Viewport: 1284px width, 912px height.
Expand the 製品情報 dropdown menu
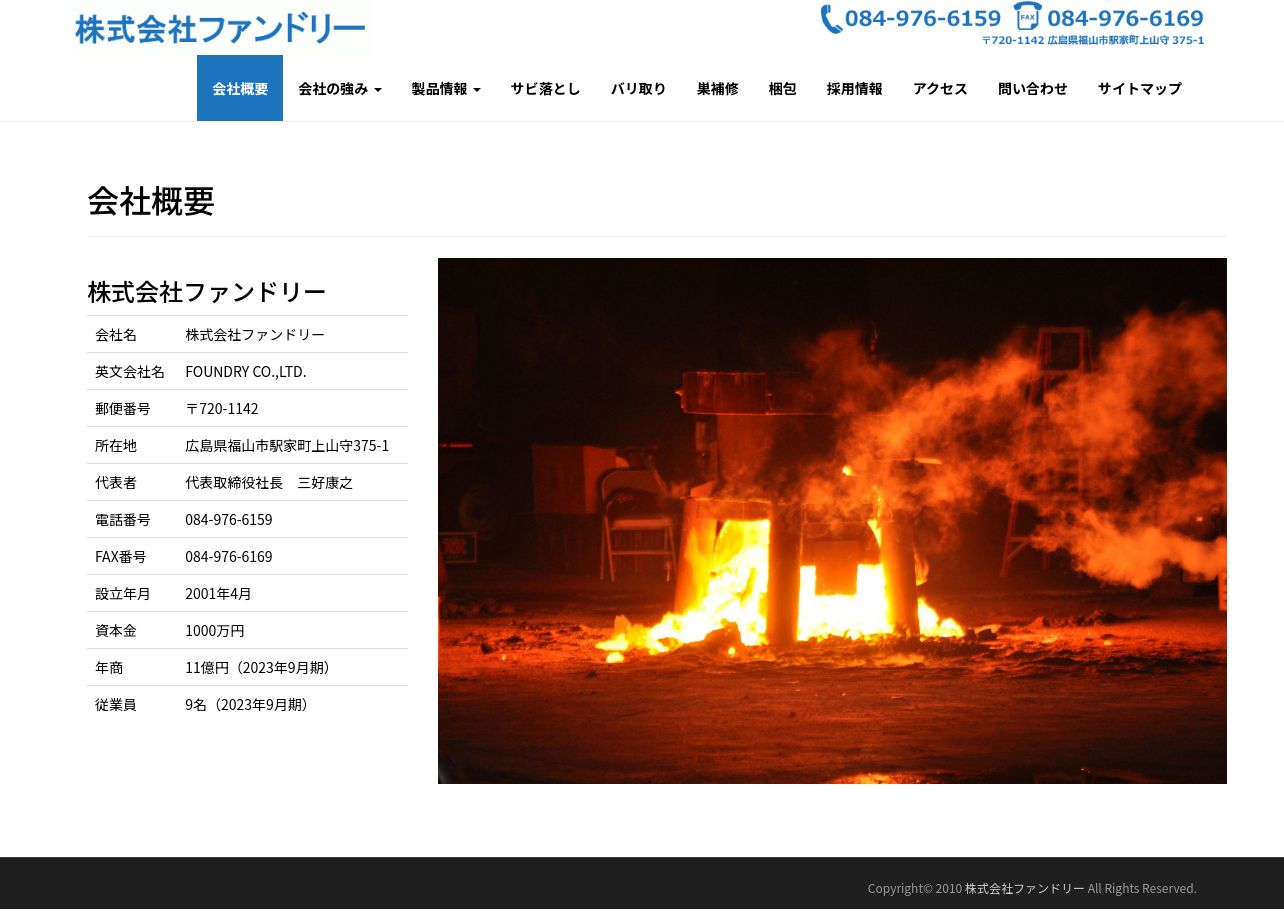(446, 88)
